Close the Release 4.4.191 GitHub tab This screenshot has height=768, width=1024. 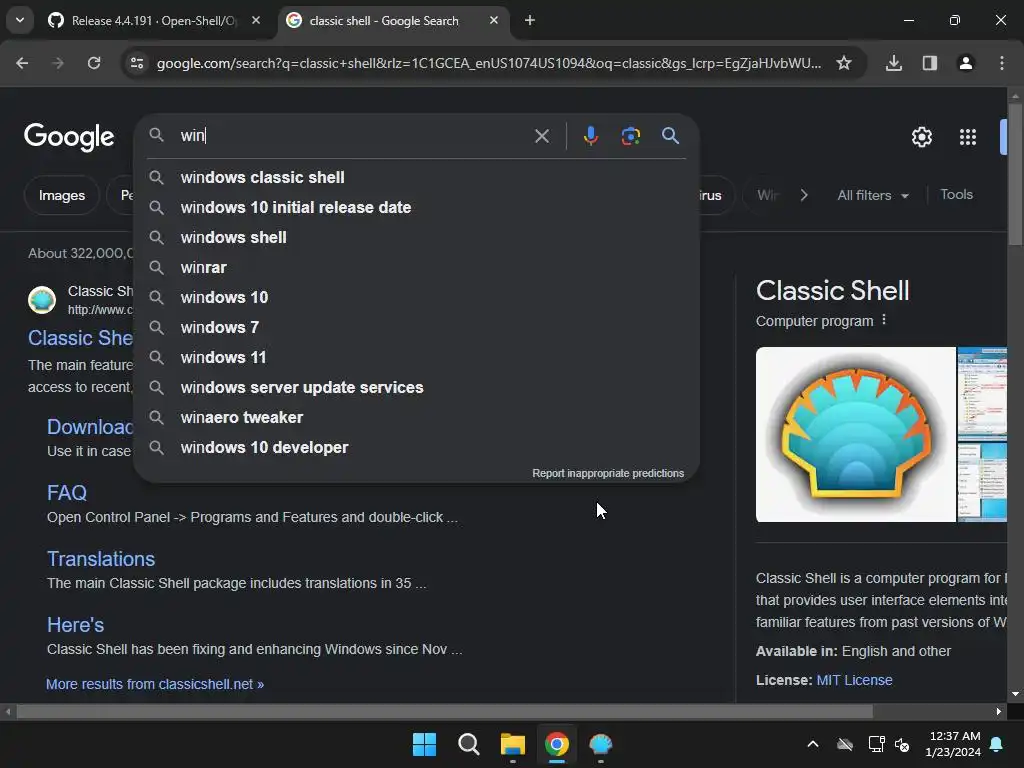coord(256,20)
